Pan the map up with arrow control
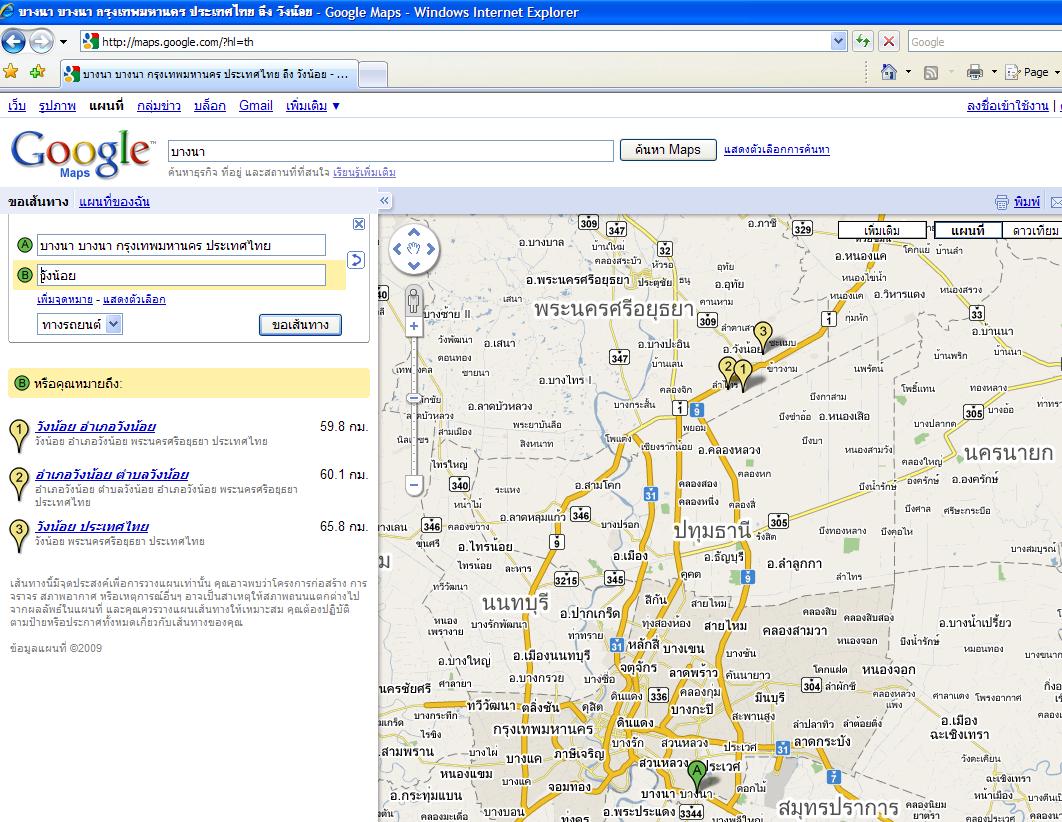1062x822 pixels. pyautogui.click(x=414, y=233)
